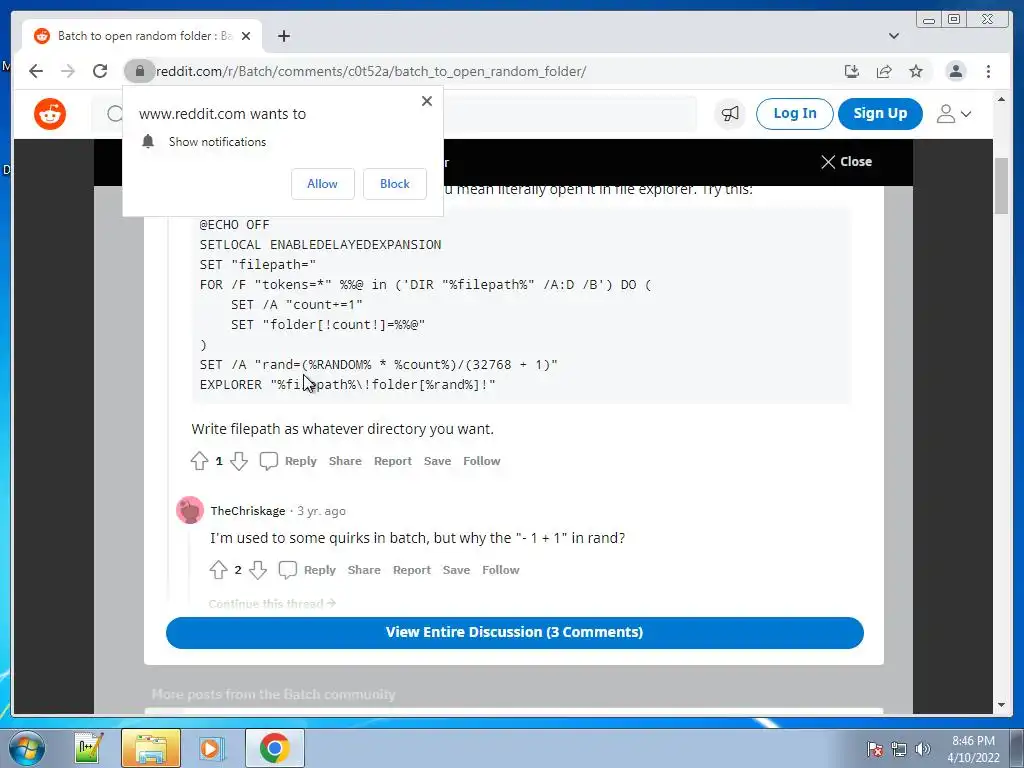Upvote the comment with 1 point
The image size is (1024, 768).
click(199, 461)
